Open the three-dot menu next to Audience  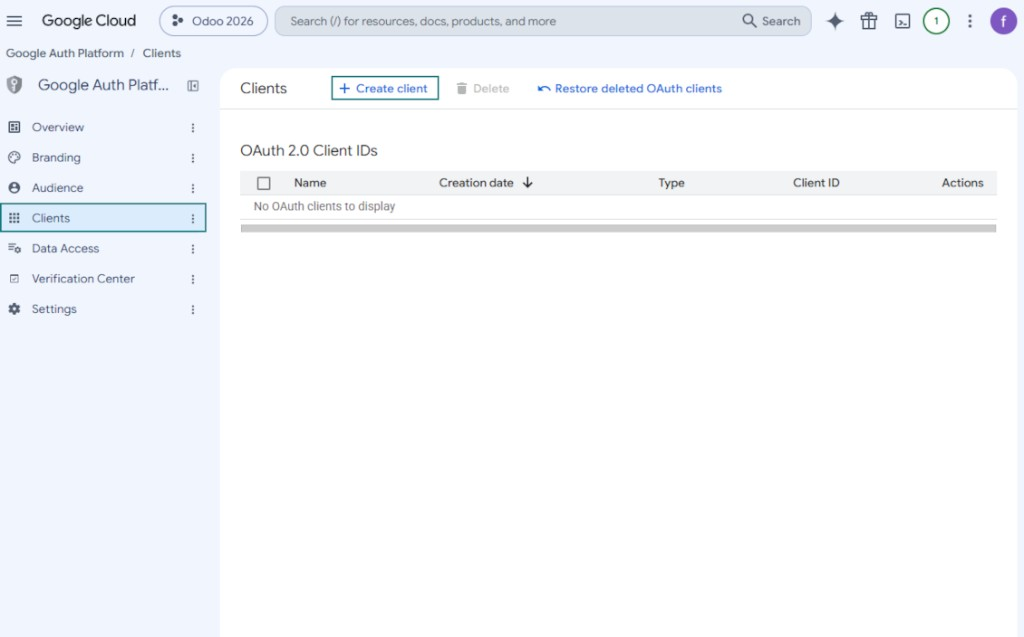tap(193, 188)
